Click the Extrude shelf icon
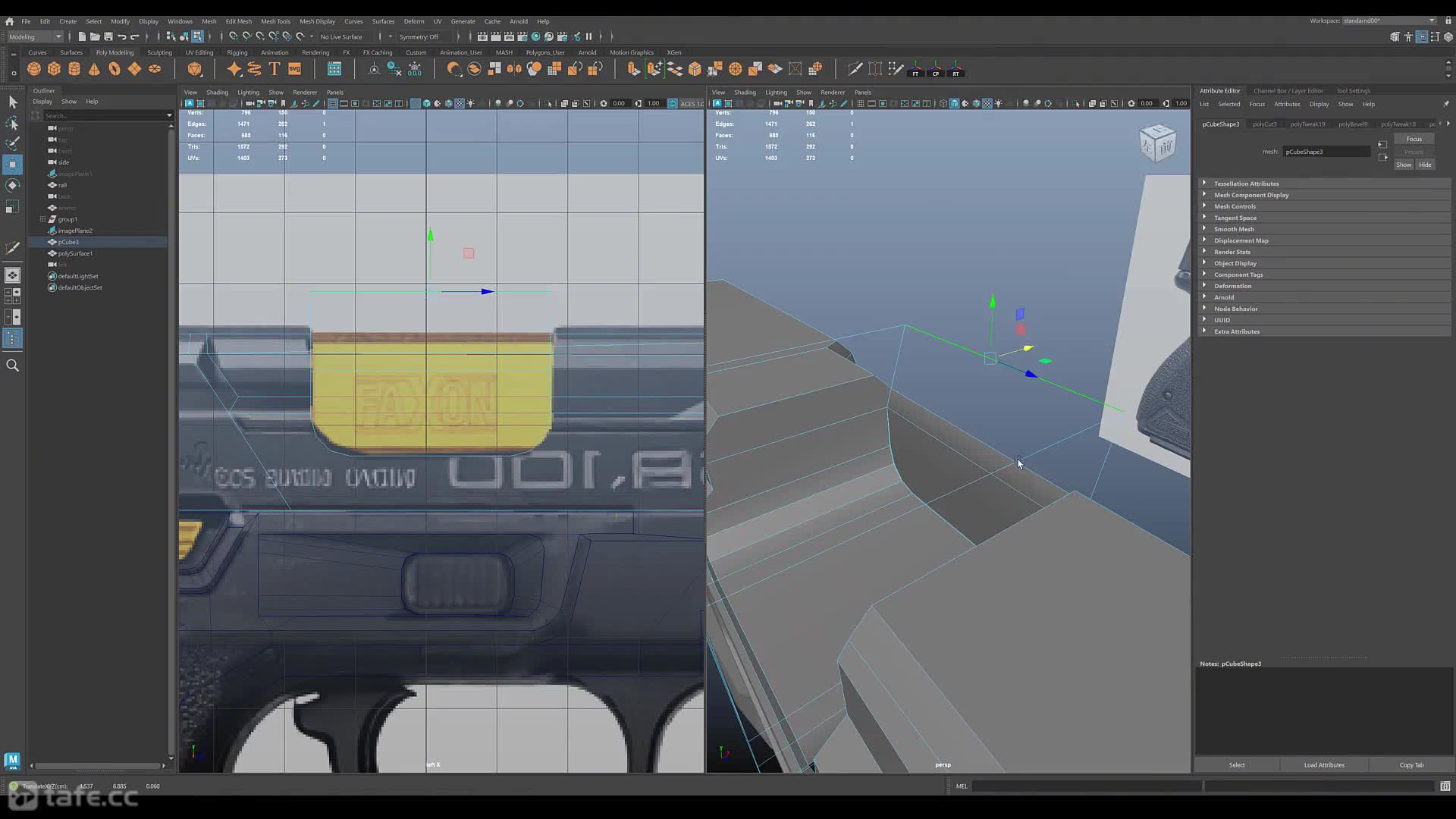Viewport: 1456px width, 819px height. (x=634, y=69)
